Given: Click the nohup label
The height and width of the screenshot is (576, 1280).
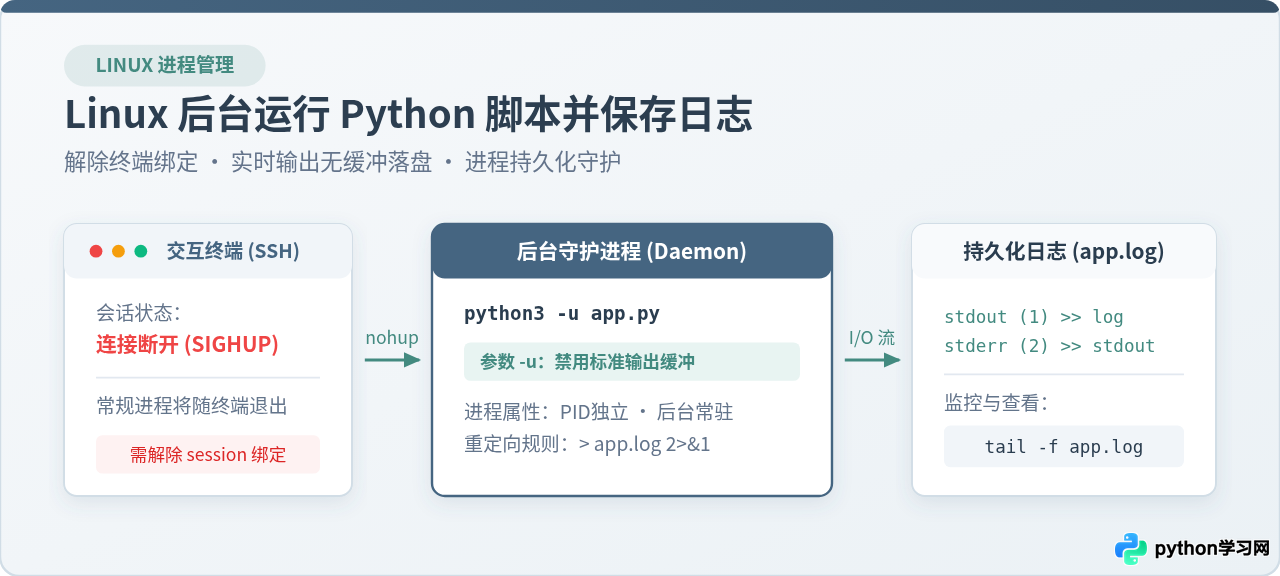Looking at the screenshot, I should [392, 337].
